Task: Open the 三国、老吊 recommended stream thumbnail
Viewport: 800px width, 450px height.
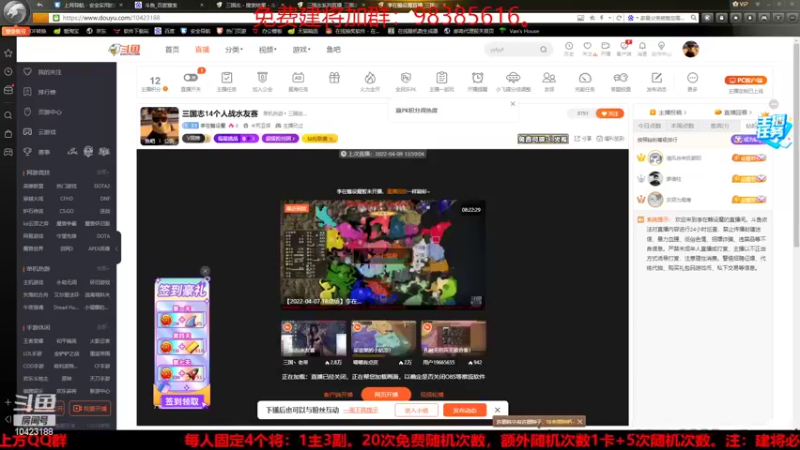Action: pyautogui.click(x=314, y=338)
